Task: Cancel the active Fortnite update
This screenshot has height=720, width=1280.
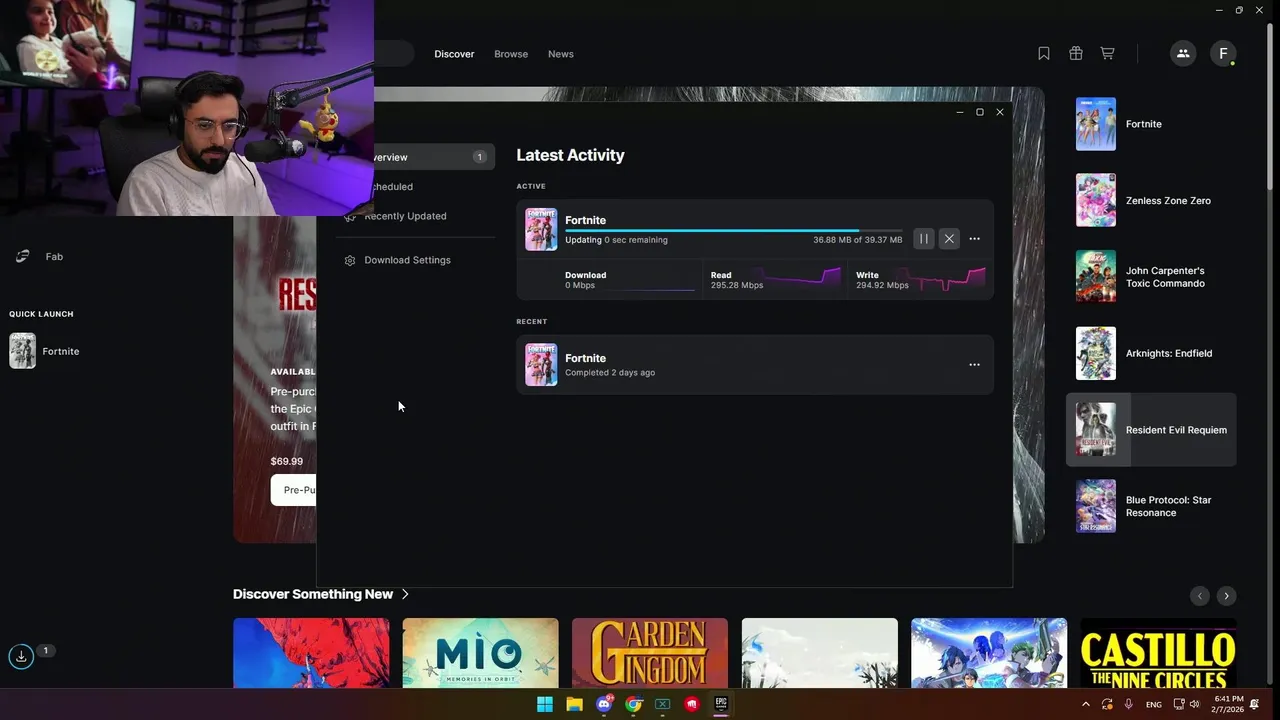Action: pyautogui.click(x=949, y=239)
